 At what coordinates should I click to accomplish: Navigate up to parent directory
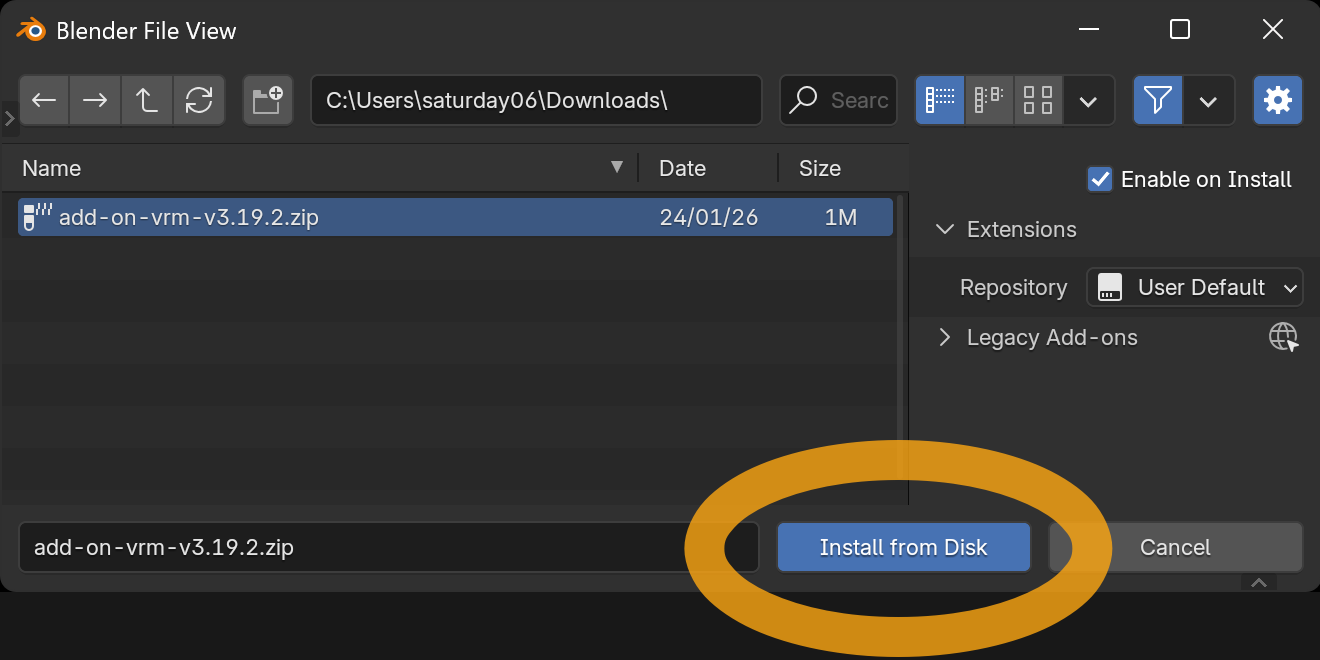pos(147,100)
